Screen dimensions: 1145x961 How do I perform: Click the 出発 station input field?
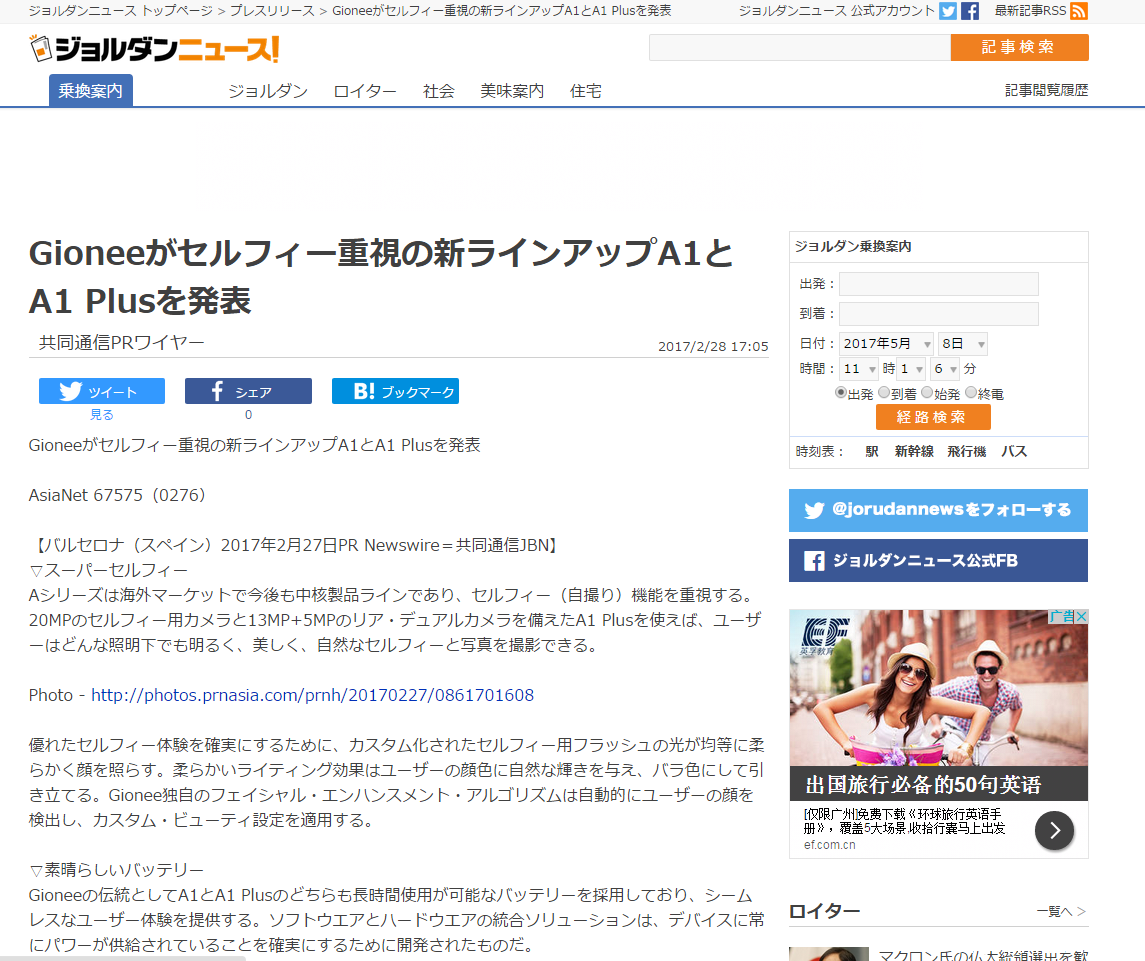point(938,283)
